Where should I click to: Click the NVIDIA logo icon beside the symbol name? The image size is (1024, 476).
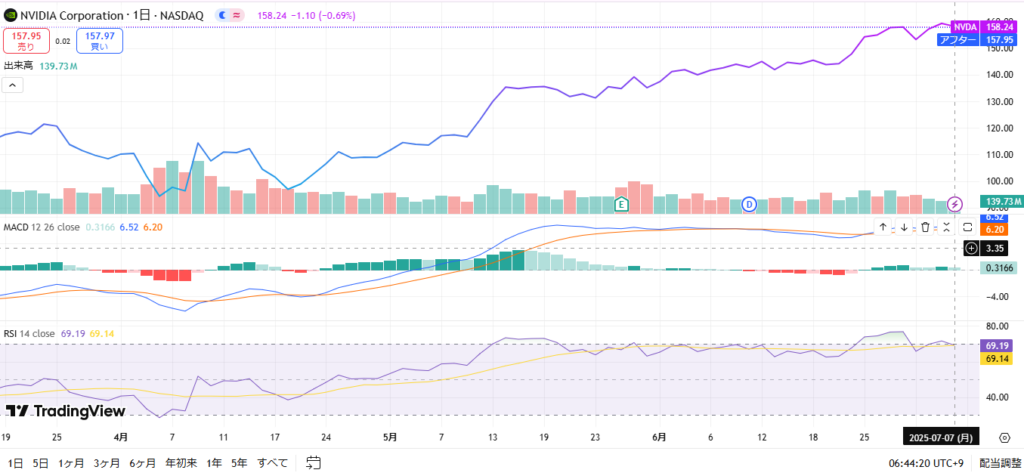[10, 14]
